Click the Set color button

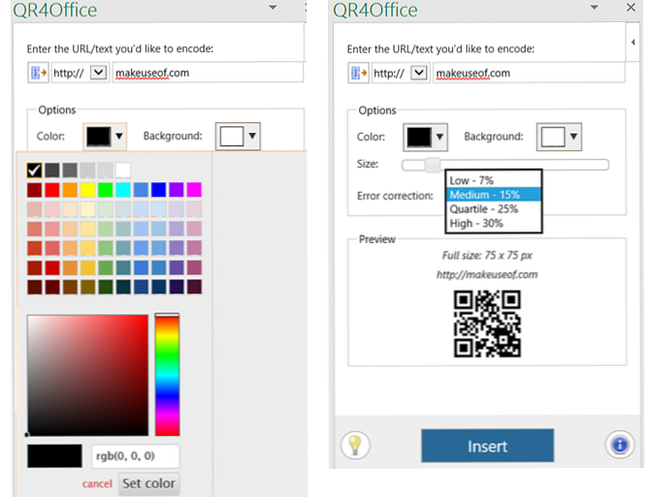(x=149, y=484)
